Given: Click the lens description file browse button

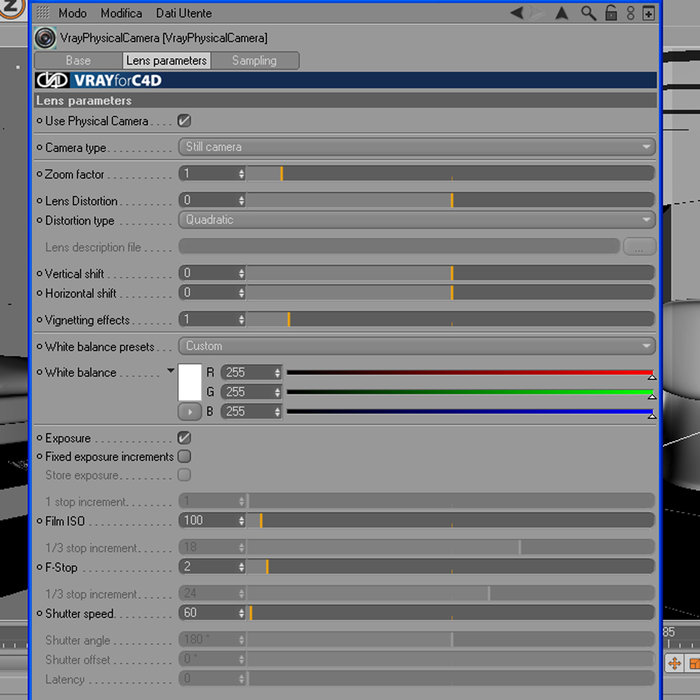Looking at the screenshot, I should pos(639,246).
